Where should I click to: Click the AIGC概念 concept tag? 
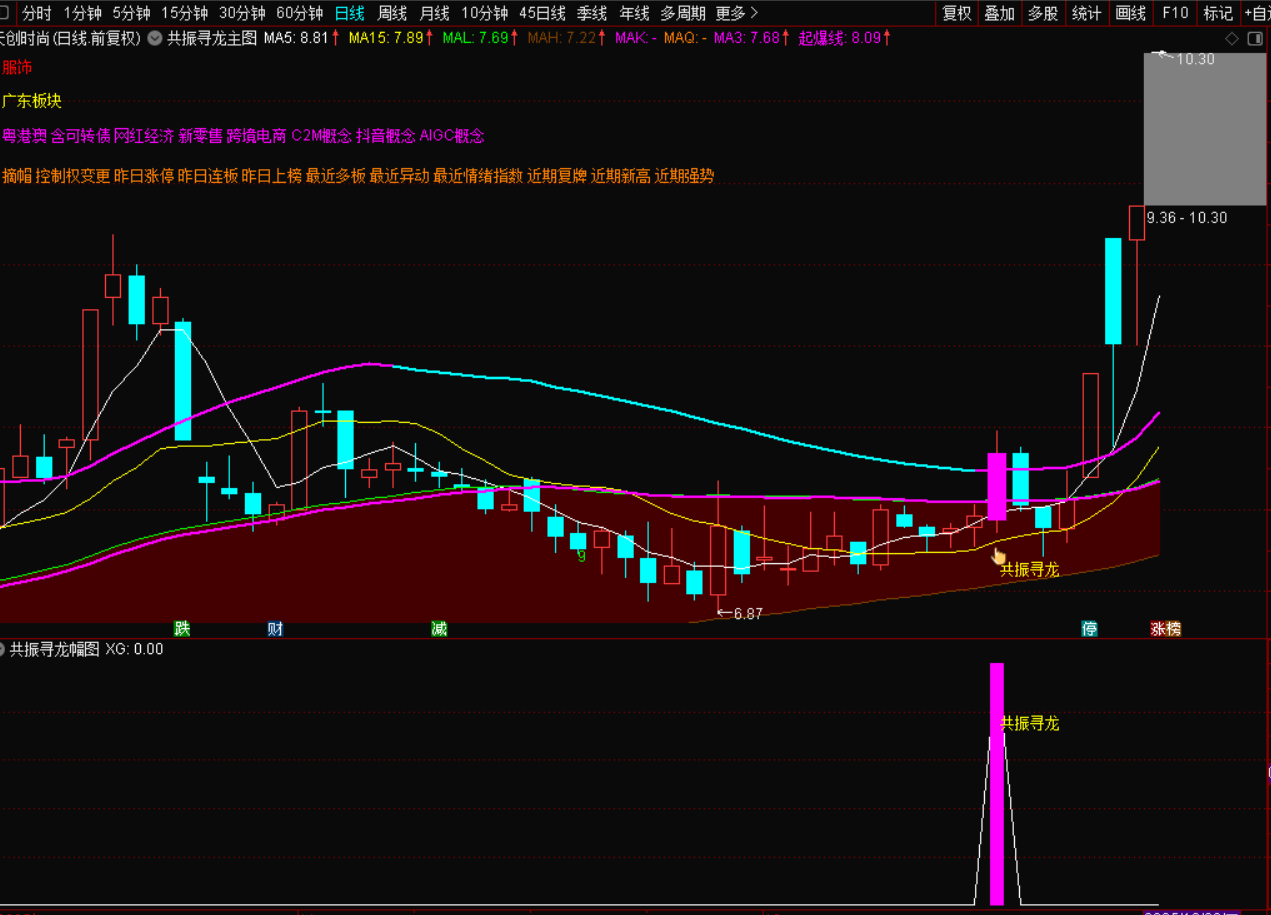(x=452, y=135)
